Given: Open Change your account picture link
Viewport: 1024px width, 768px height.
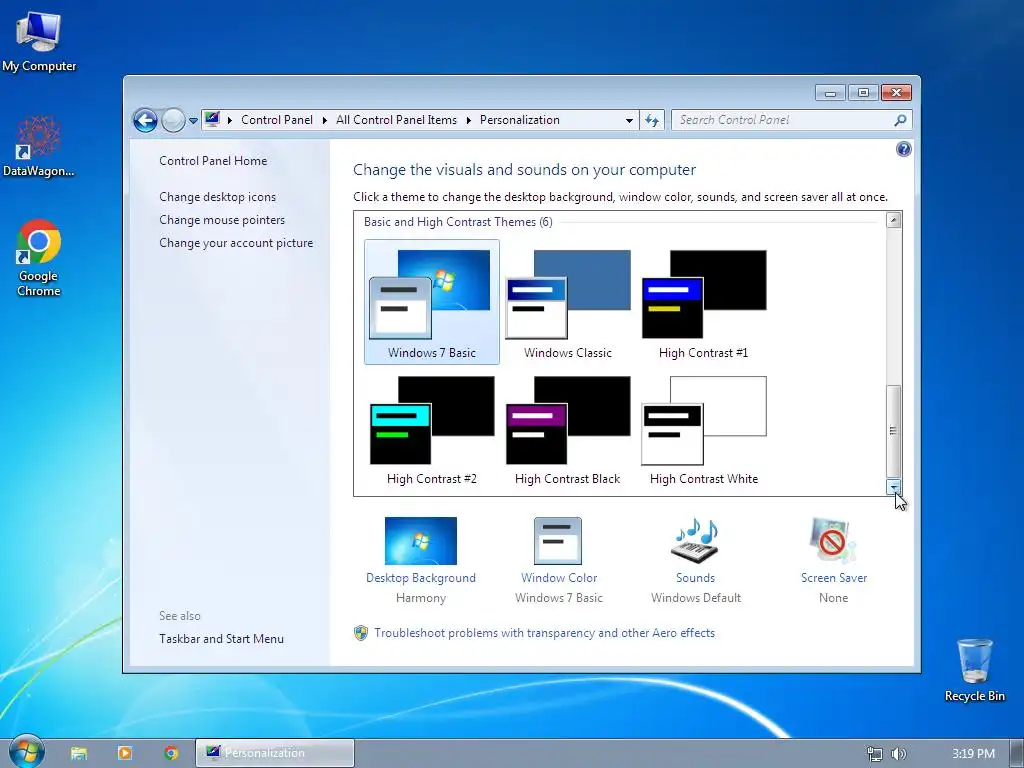Looking at the screenshot, I should 236,242.
